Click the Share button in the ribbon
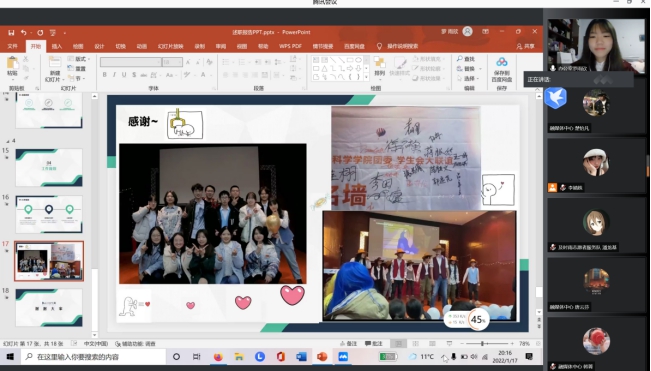Image resolution: width=651 pixels, height=371 pixels. (x=526, y=46)
